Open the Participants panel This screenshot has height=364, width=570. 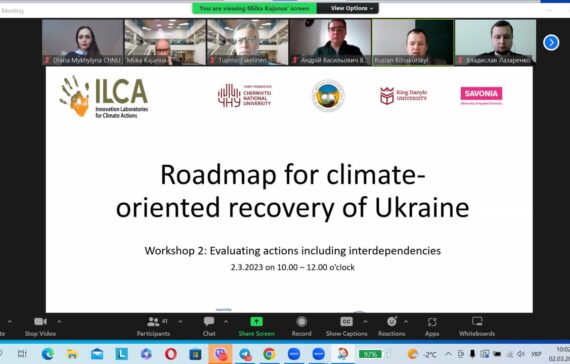click(153, 327)
